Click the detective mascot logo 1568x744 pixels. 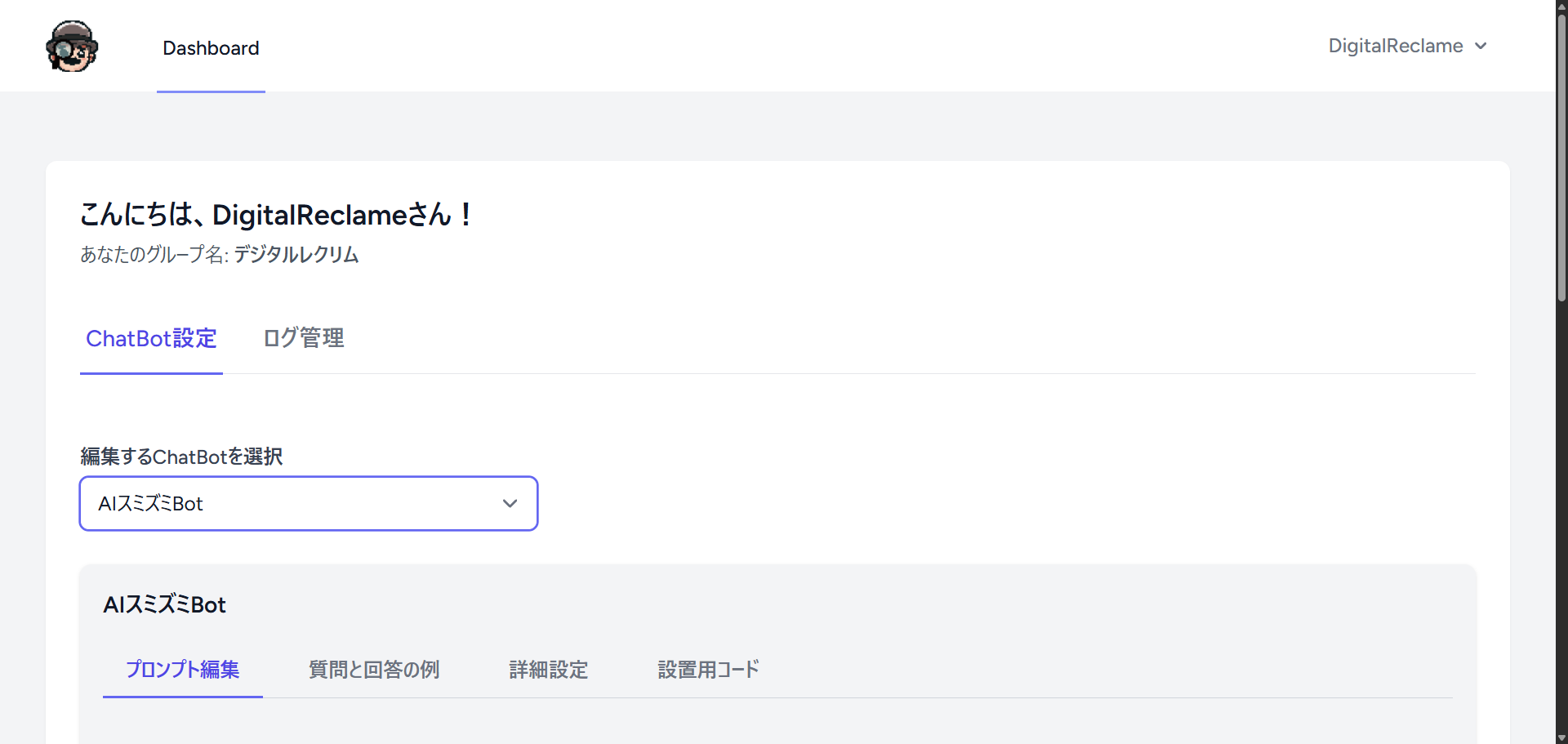72,47
